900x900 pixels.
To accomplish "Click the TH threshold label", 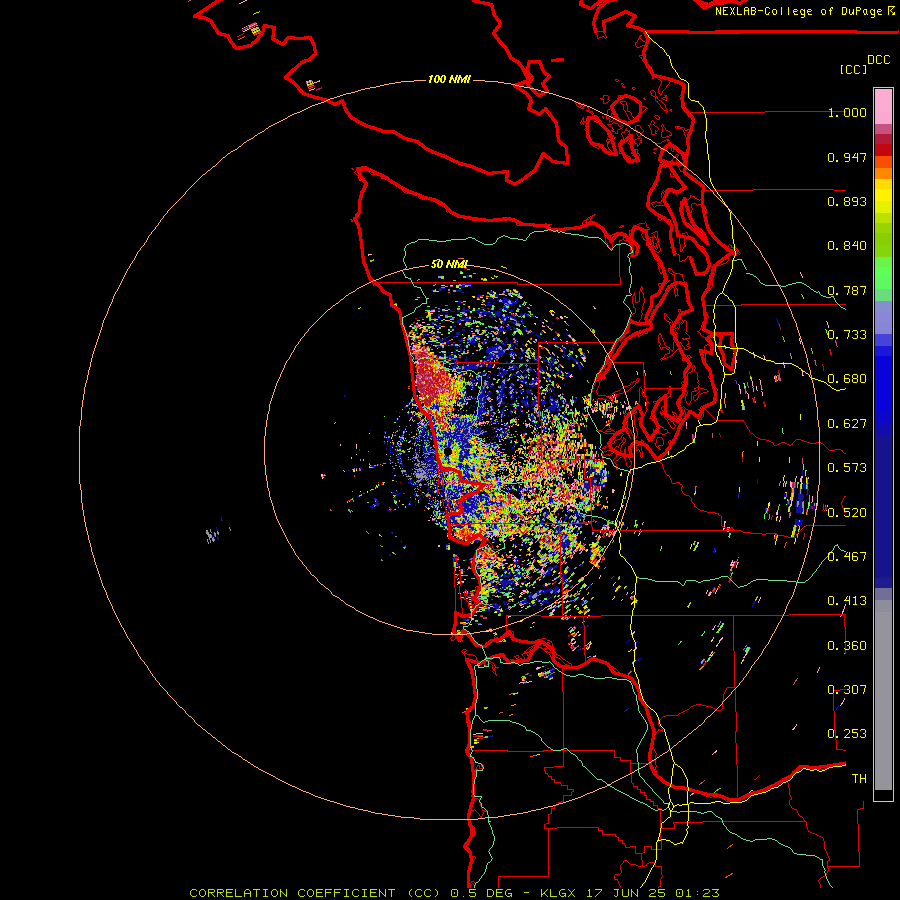I will click(859, 778).
